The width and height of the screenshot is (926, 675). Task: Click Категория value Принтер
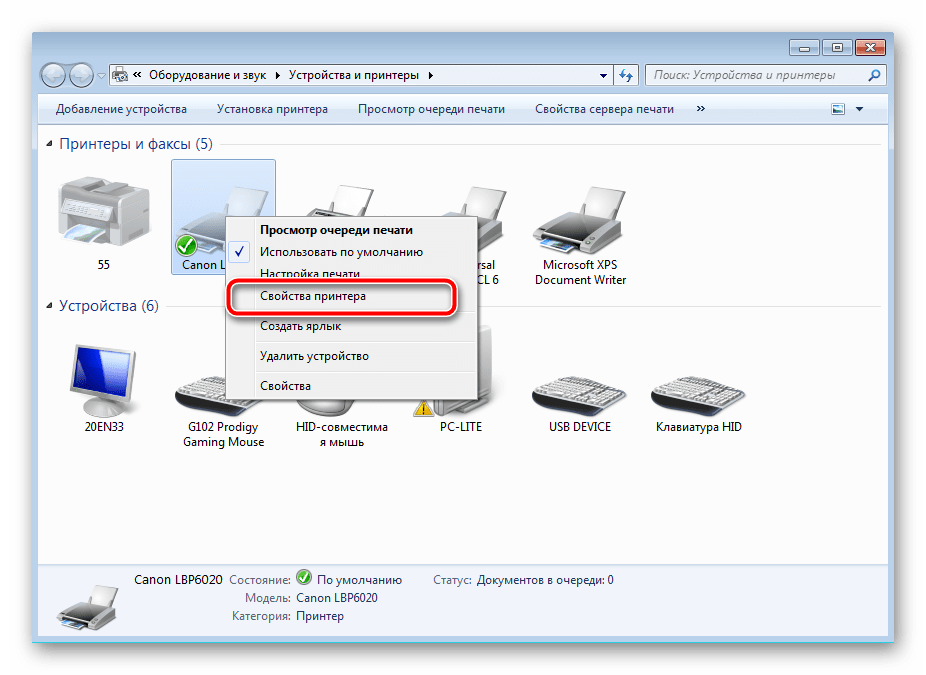click(x=319, y=616)
